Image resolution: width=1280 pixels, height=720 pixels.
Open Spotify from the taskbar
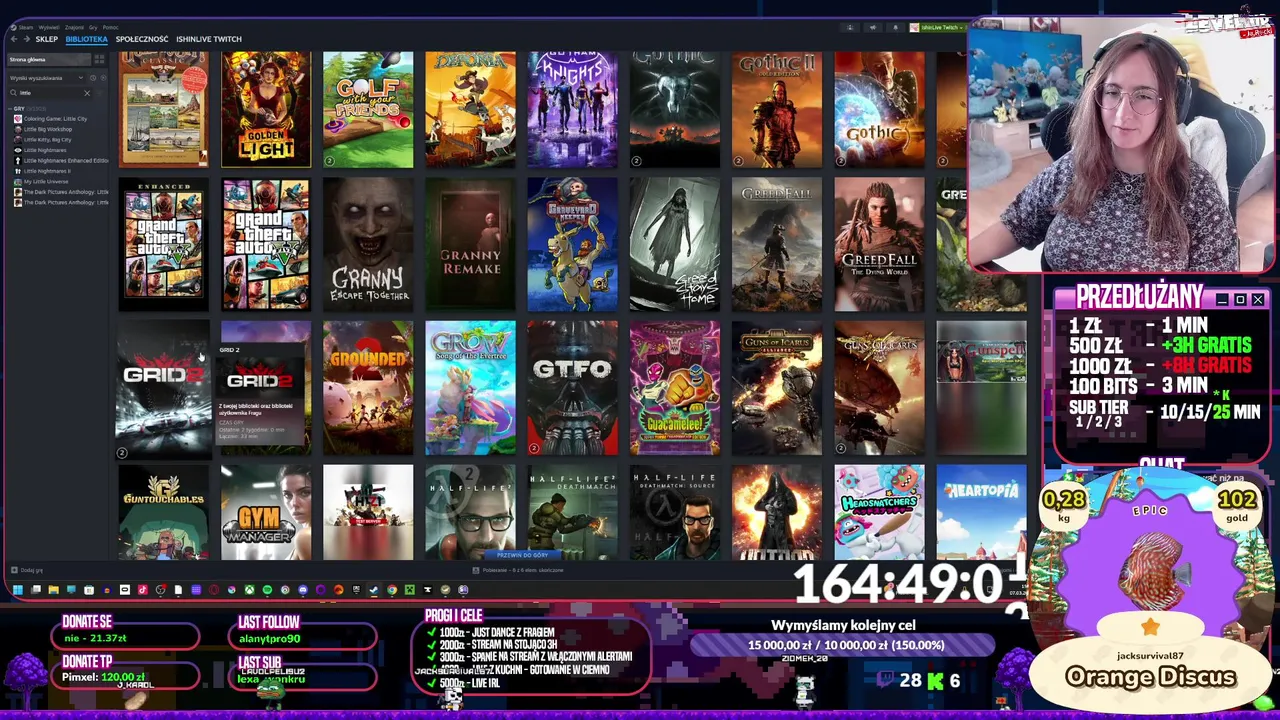pyautogui.click(x=267, y=590)
